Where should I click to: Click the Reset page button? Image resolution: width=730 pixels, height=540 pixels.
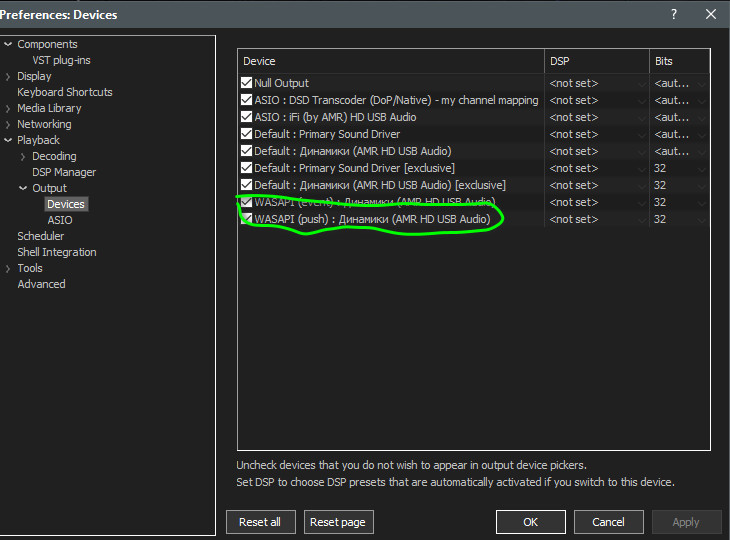[x=338, y=522]
